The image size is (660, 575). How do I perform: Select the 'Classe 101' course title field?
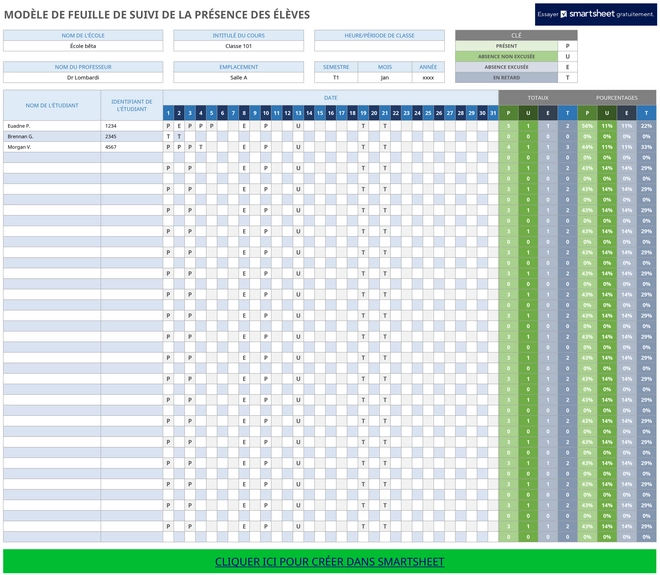[238, 46]
